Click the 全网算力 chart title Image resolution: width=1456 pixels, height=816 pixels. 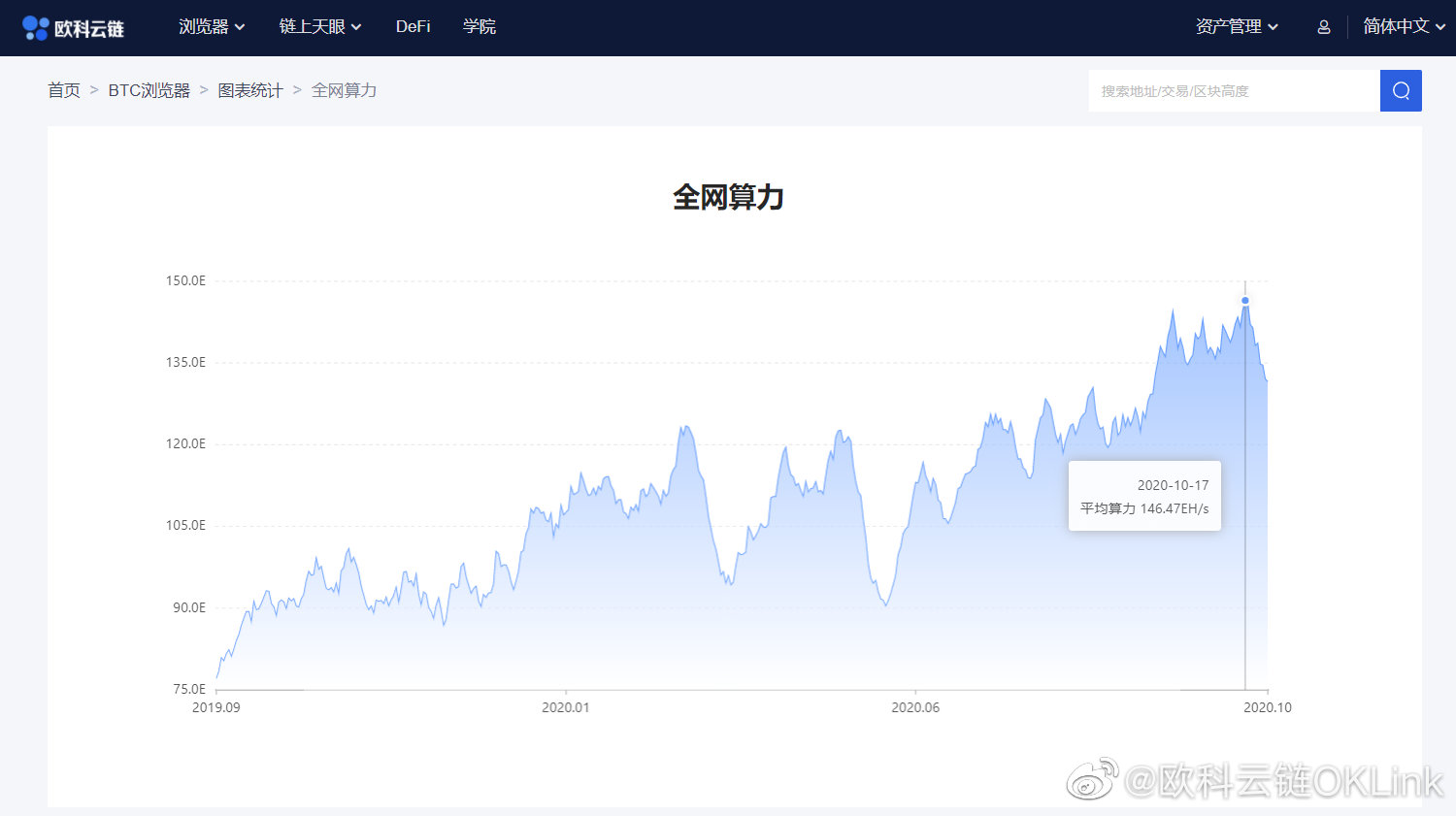tap(728, 197)
